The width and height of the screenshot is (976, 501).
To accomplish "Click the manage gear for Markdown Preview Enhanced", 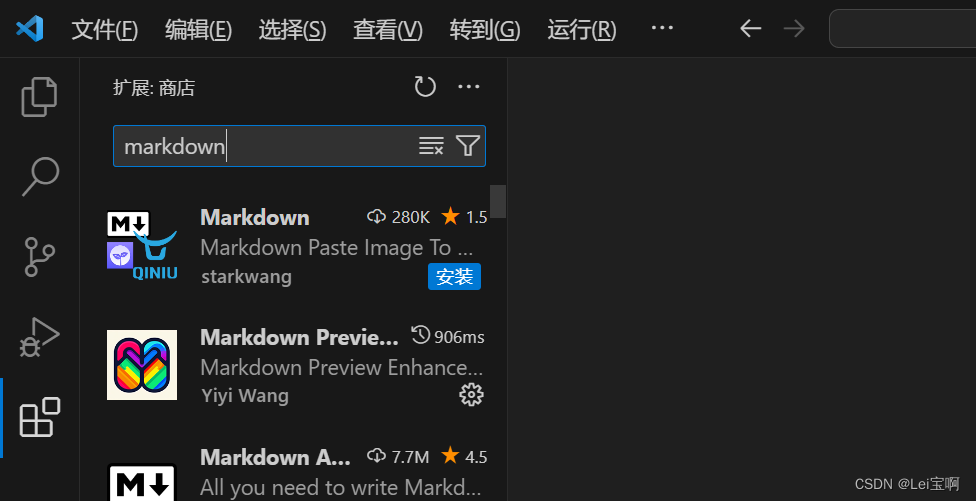I will click(471, 395).
